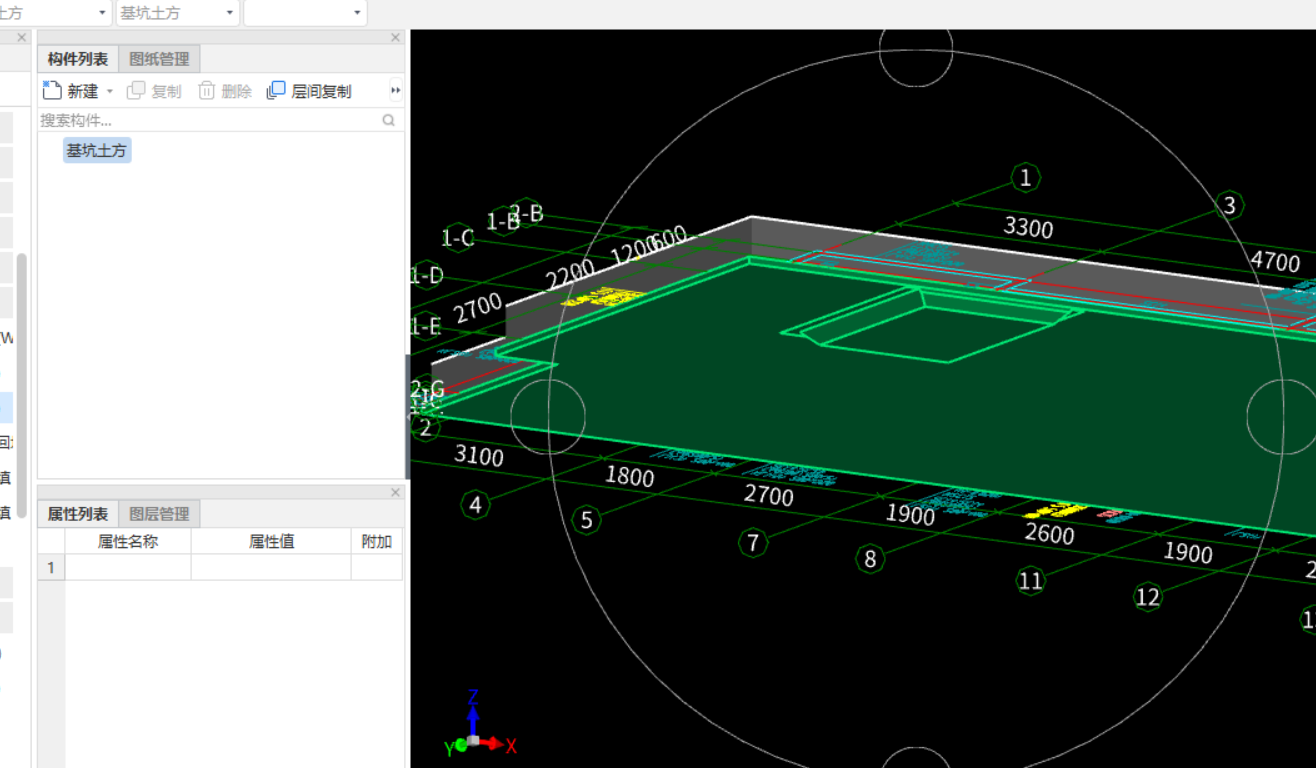Click axis bubble 5 in the viewport
The height and width of the screenshot is (768, 1316).
587,520
